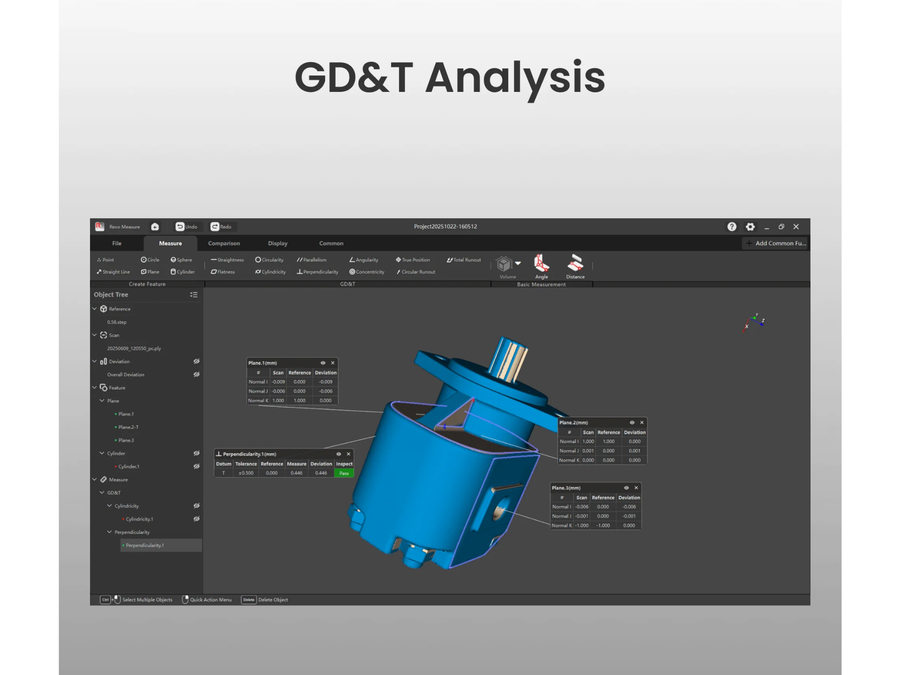Select Plane.3 in the Object Tree
The image size is (900, 675).
(125, 440)
